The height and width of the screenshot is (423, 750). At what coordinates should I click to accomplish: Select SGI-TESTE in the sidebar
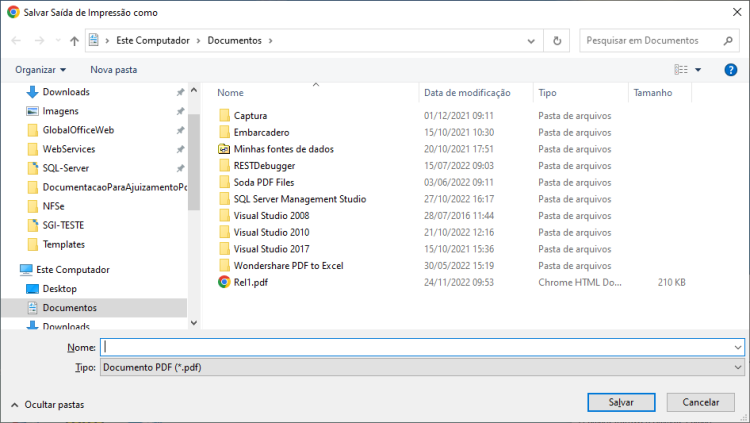click(63, 225)
